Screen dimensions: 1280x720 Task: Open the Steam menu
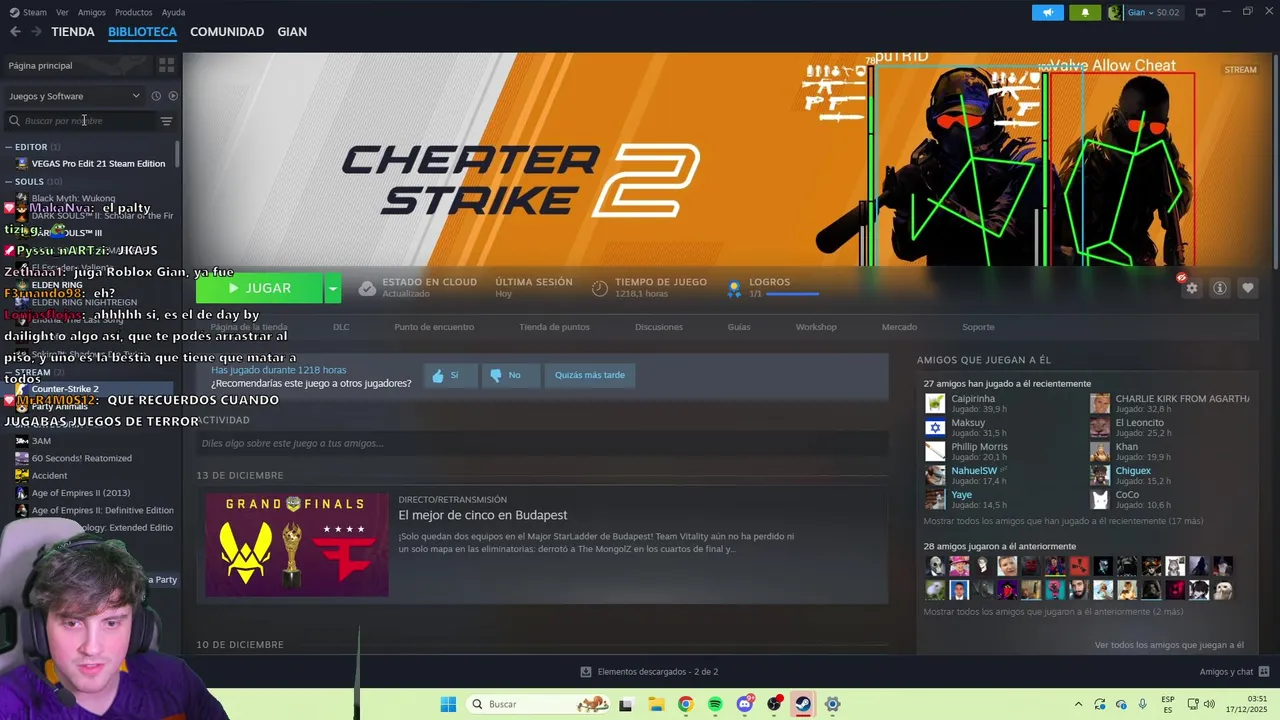(35, 12)
